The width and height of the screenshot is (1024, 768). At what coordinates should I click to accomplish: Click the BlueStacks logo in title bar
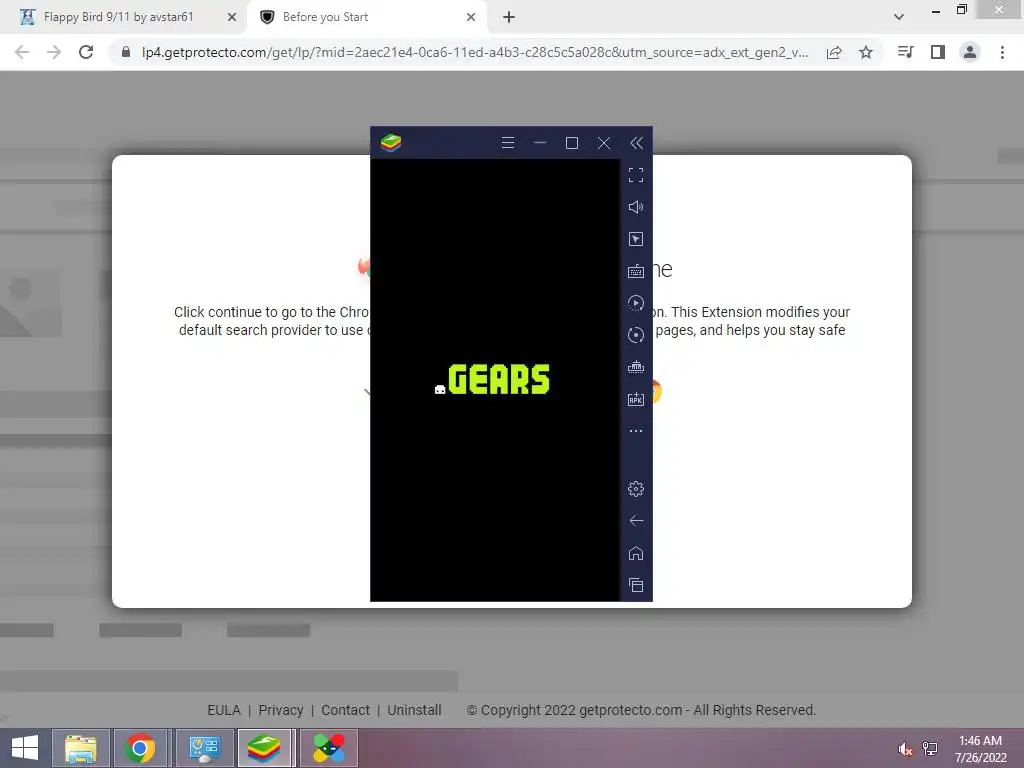[x=391, y=142]
